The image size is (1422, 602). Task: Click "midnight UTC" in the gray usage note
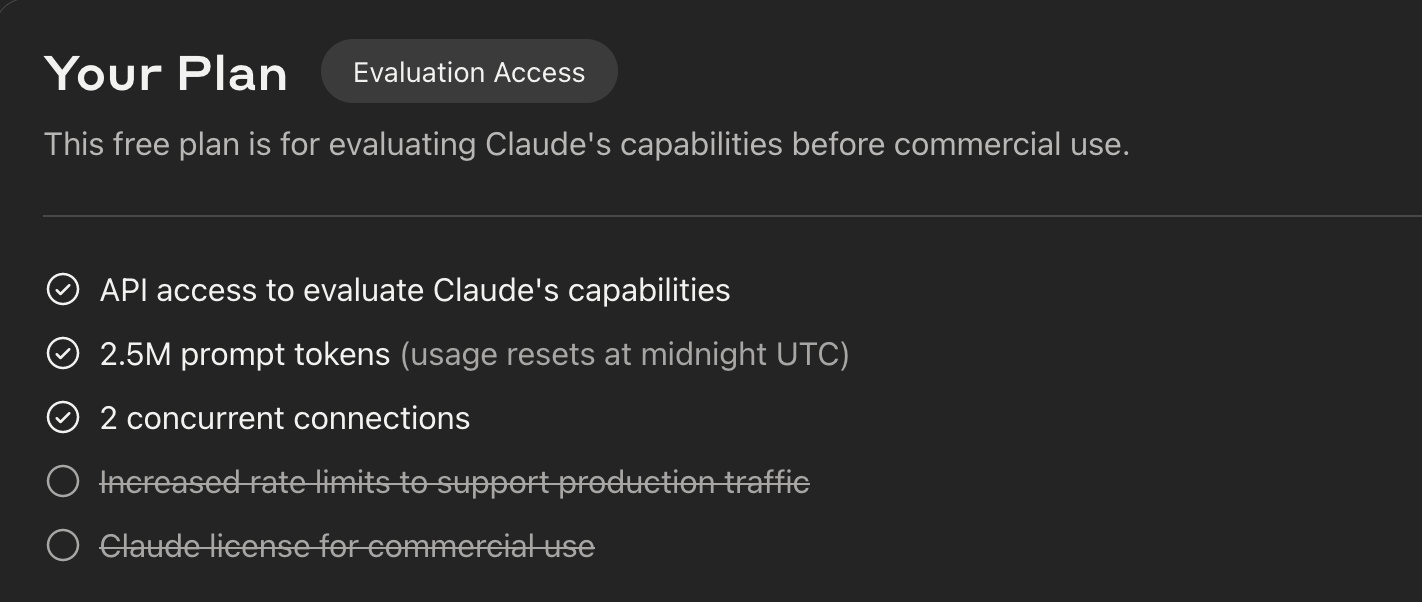[x=744, y=355]
